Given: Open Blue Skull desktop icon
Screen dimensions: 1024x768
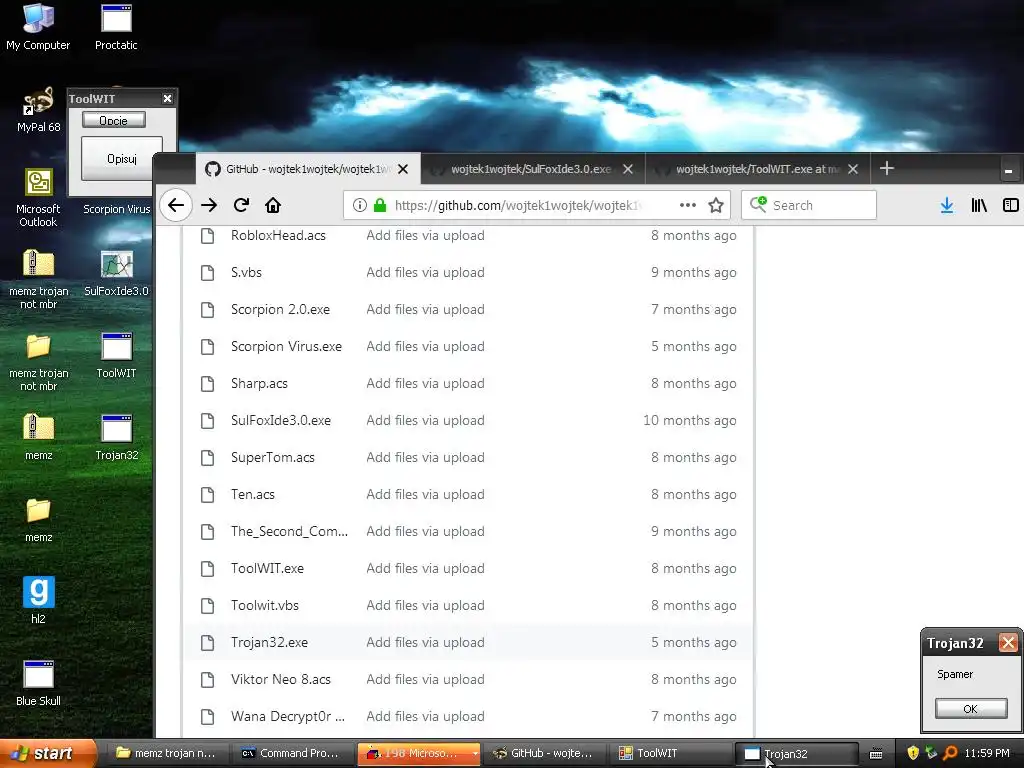Looking at the screenshot, I should click(38, 682).
